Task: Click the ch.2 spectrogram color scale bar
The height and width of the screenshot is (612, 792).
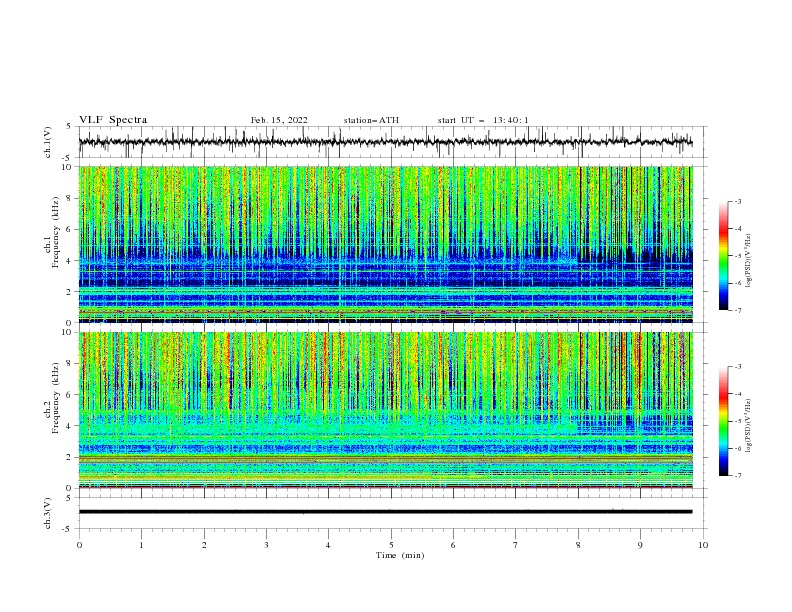Action: pos(724,421)
